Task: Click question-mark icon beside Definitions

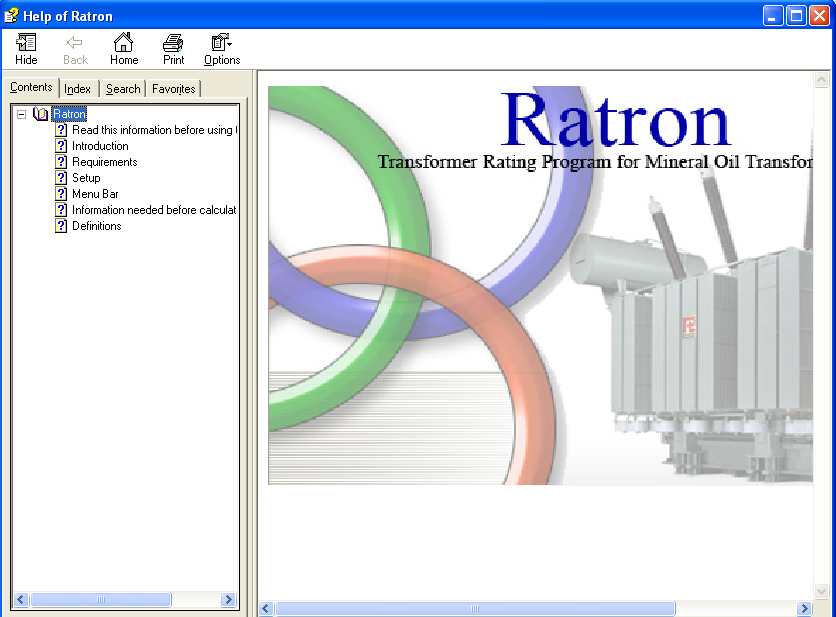Action: tap(61, 226)
